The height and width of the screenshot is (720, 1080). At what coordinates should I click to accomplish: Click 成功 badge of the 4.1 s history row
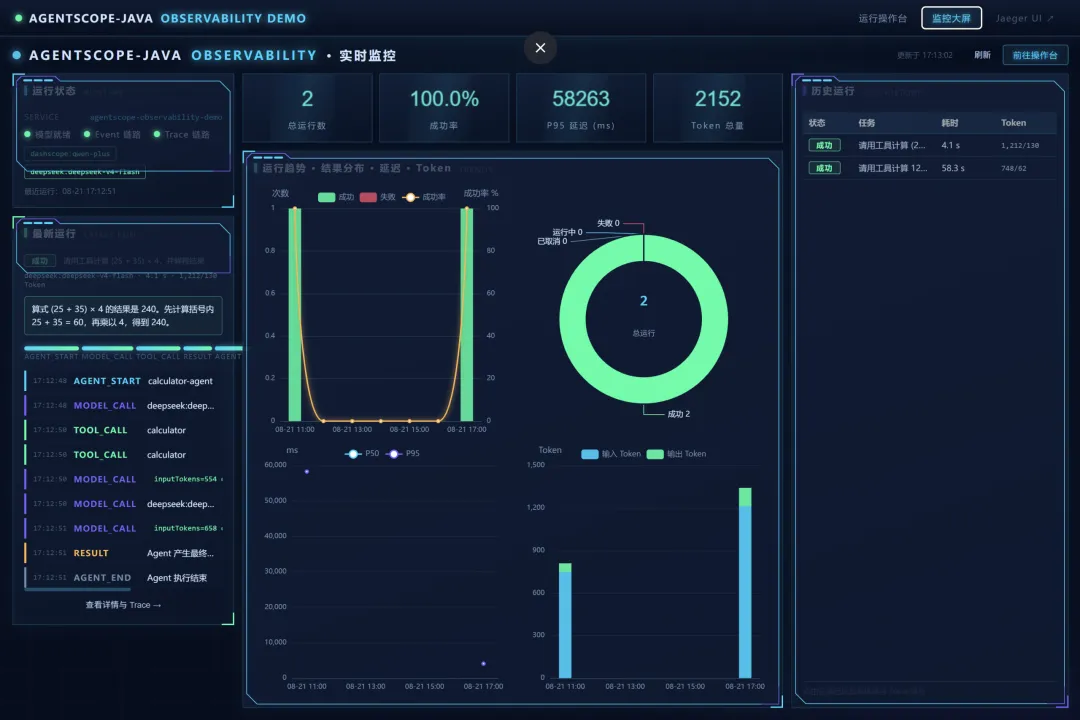pyautogui.click(x=824, y=145)
